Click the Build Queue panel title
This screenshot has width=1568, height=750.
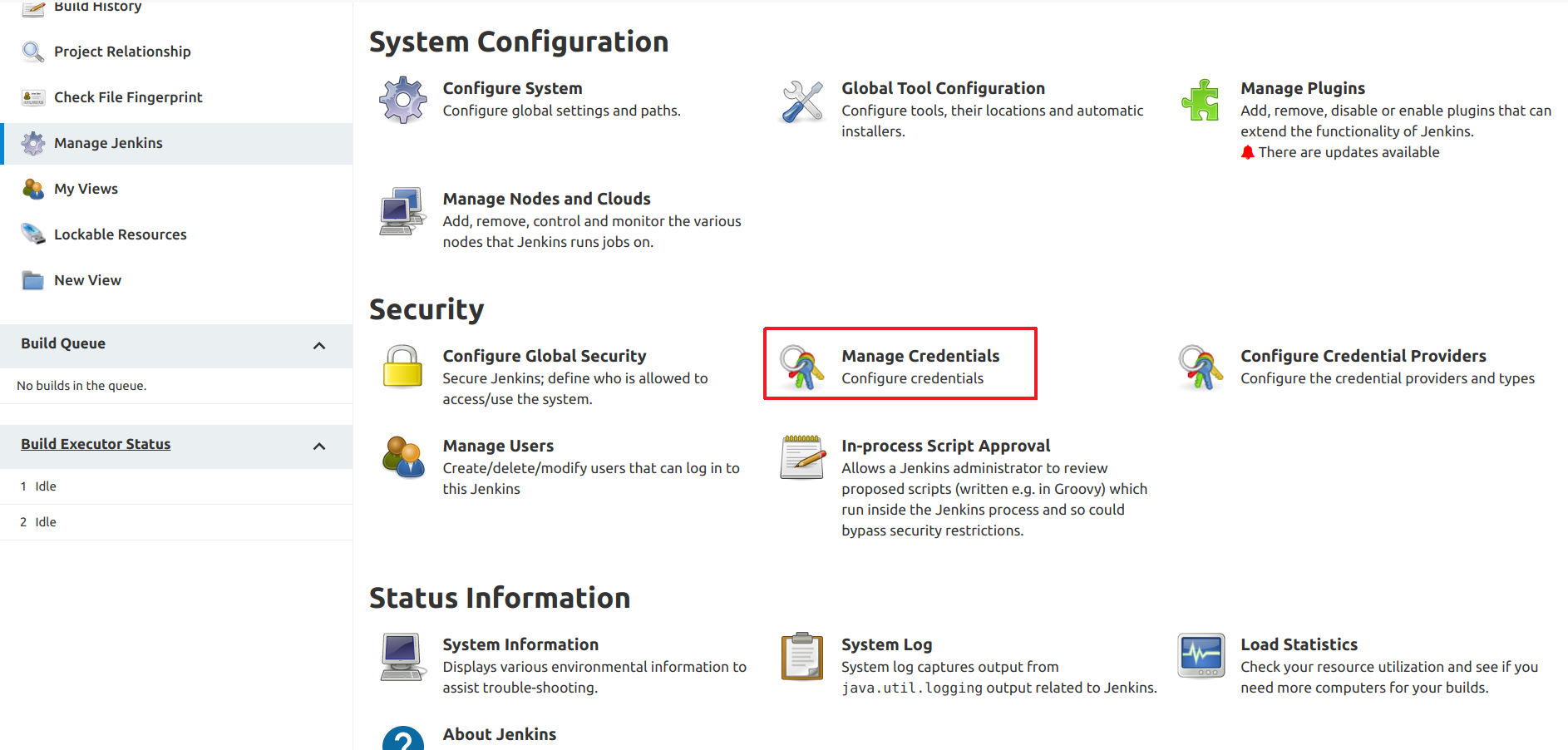tap(63, 343)
